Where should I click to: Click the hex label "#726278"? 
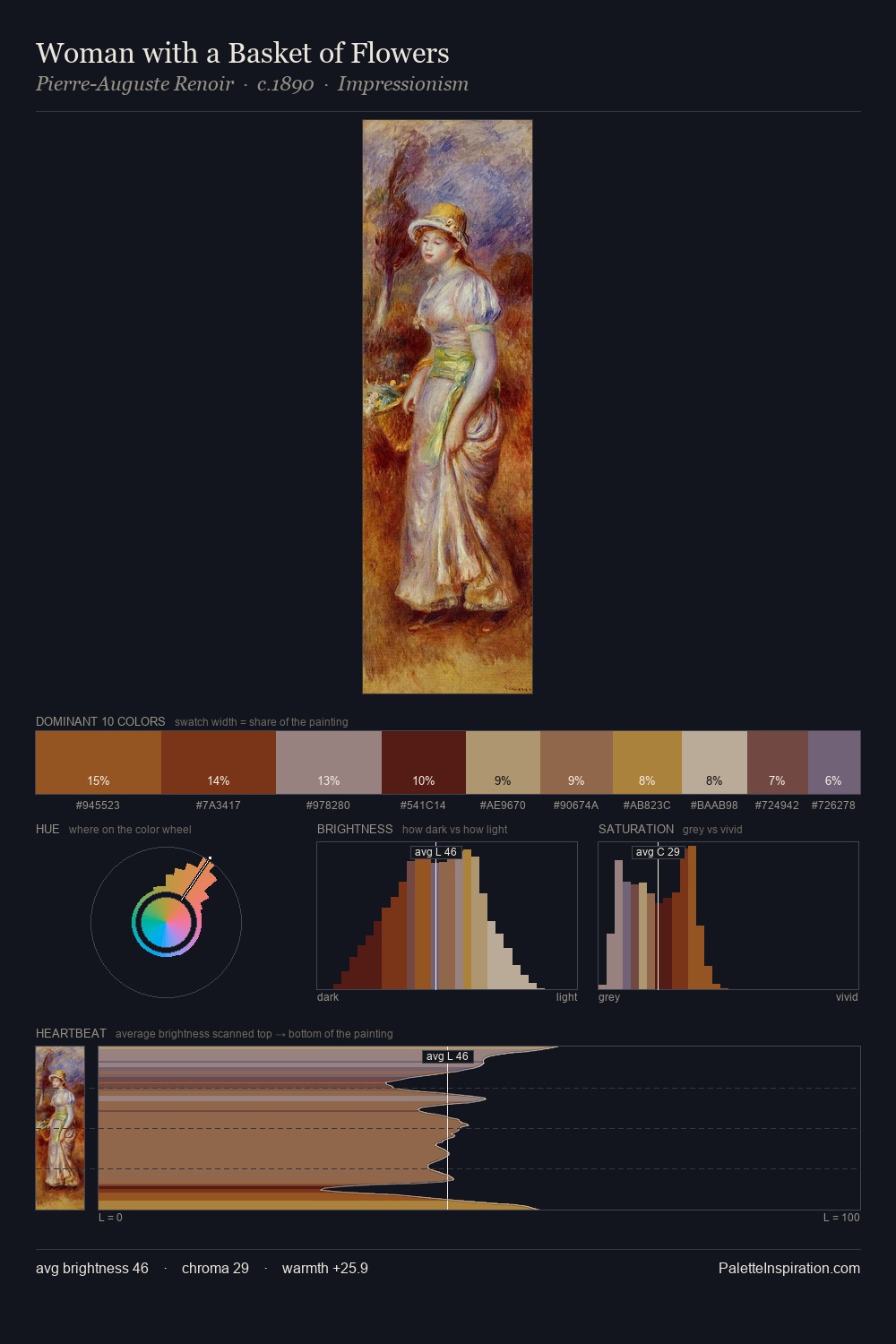(833, 806)
